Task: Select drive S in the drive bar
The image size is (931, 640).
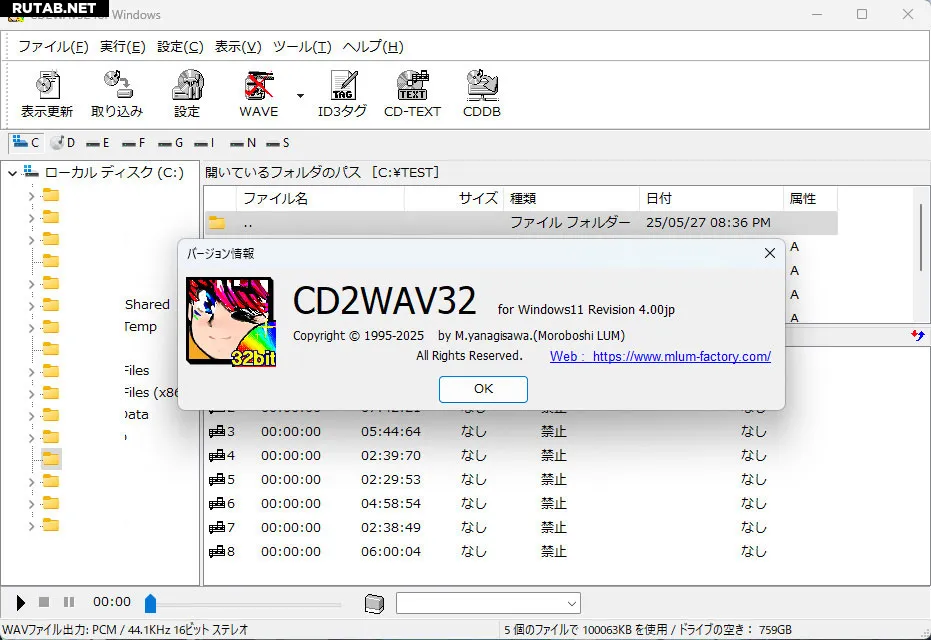Action: click(x=278, y=142)
